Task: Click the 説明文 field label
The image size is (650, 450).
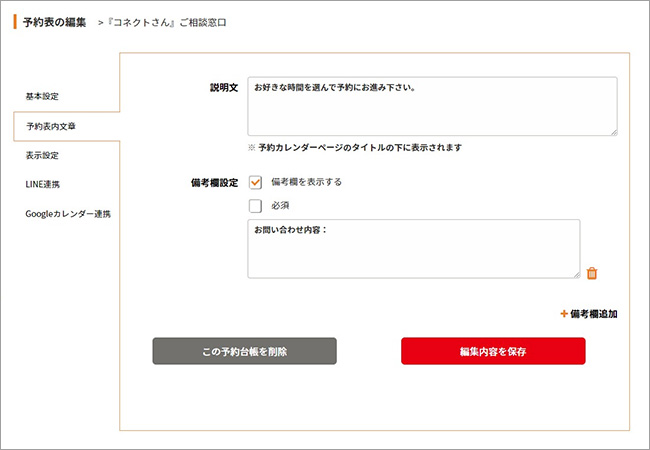Action: coord(223,88)
